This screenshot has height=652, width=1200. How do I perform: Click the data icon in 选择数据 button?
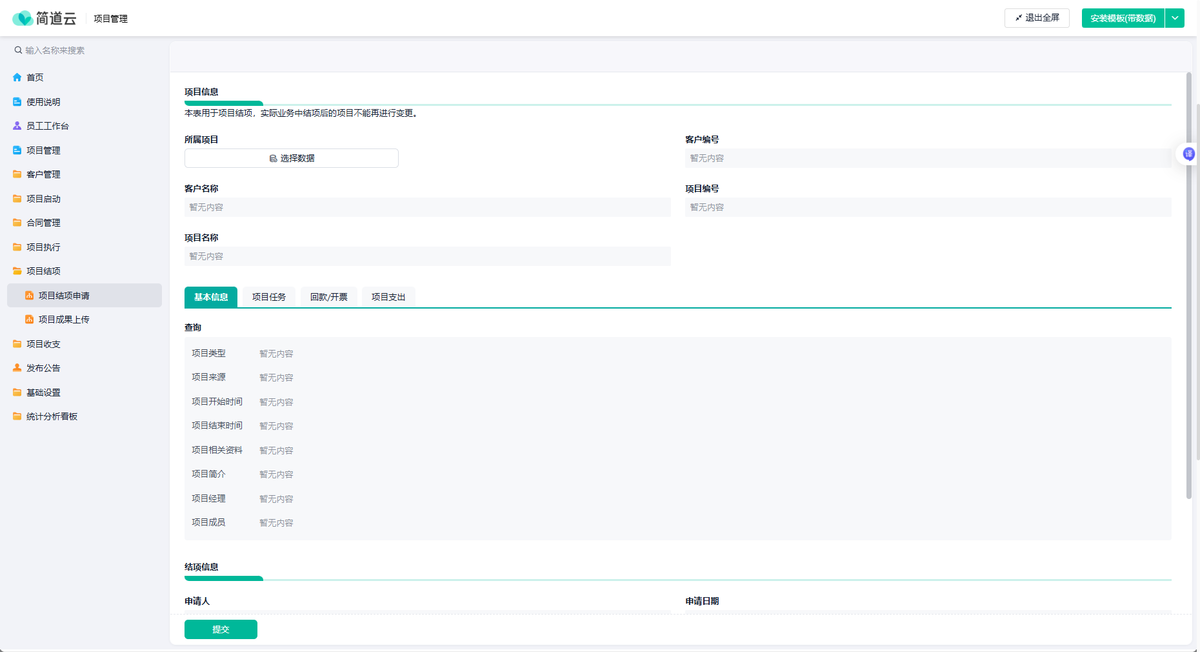coord(273,158)
